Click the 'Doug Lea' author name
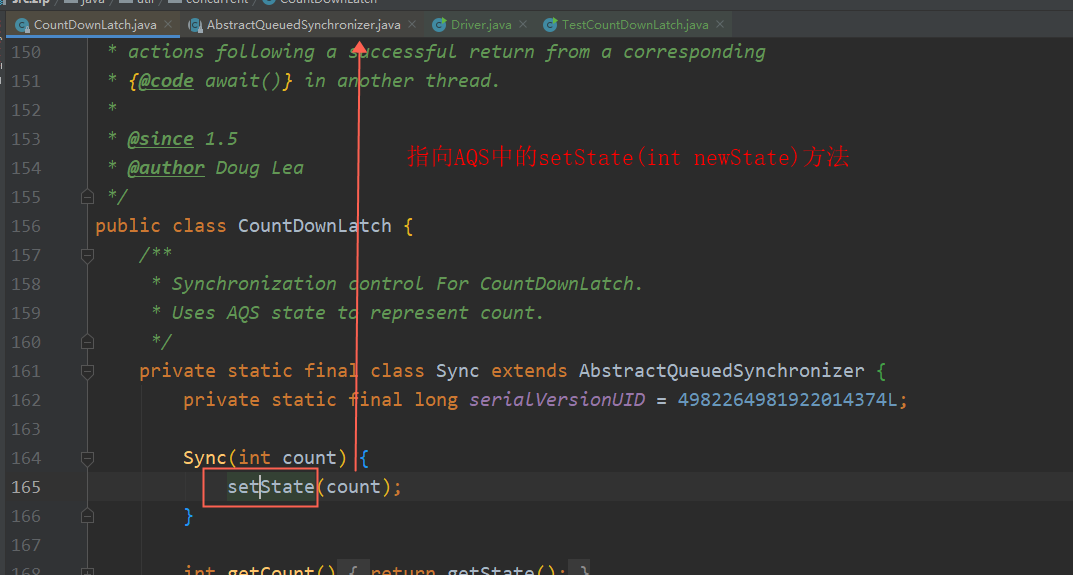Viewport: 1073px width, 575px height. [259, 168]
